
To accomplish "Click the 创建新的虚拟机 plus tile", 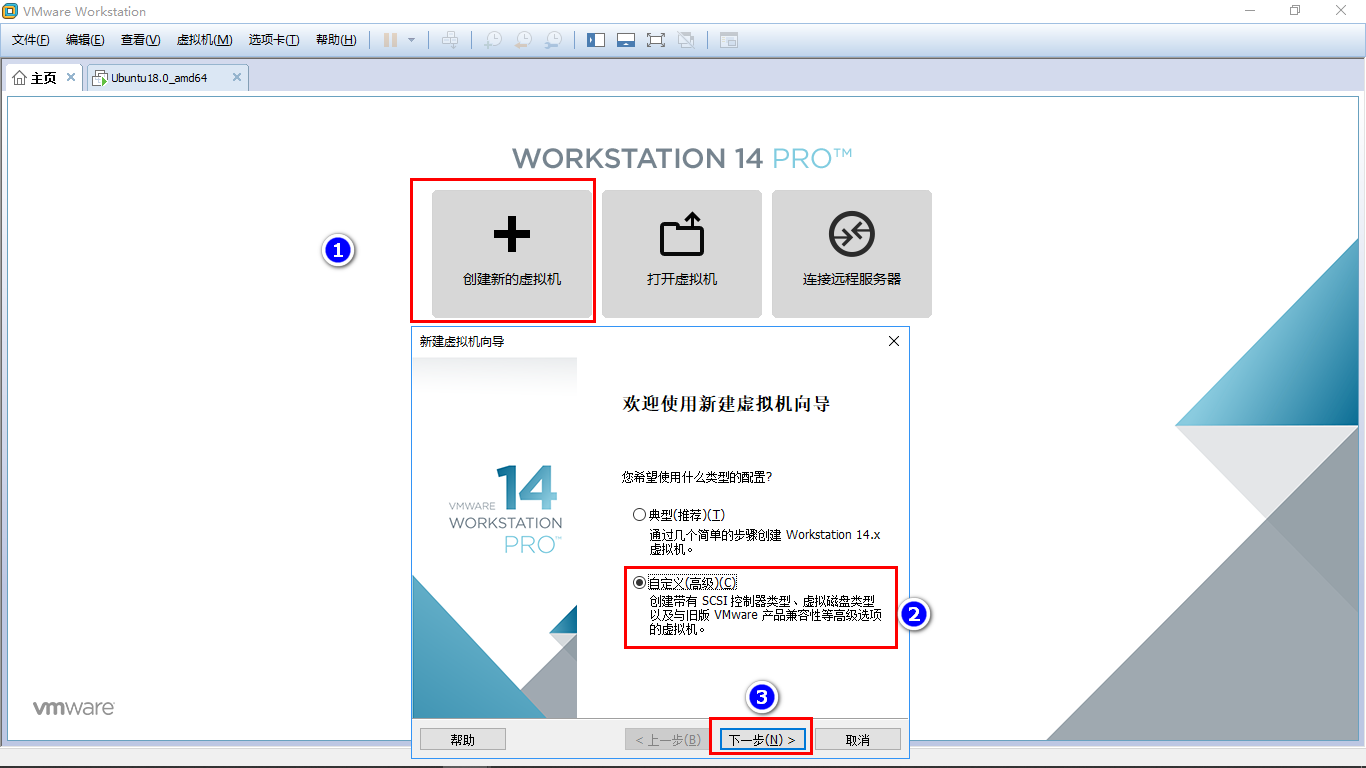I will pos(512,254).
